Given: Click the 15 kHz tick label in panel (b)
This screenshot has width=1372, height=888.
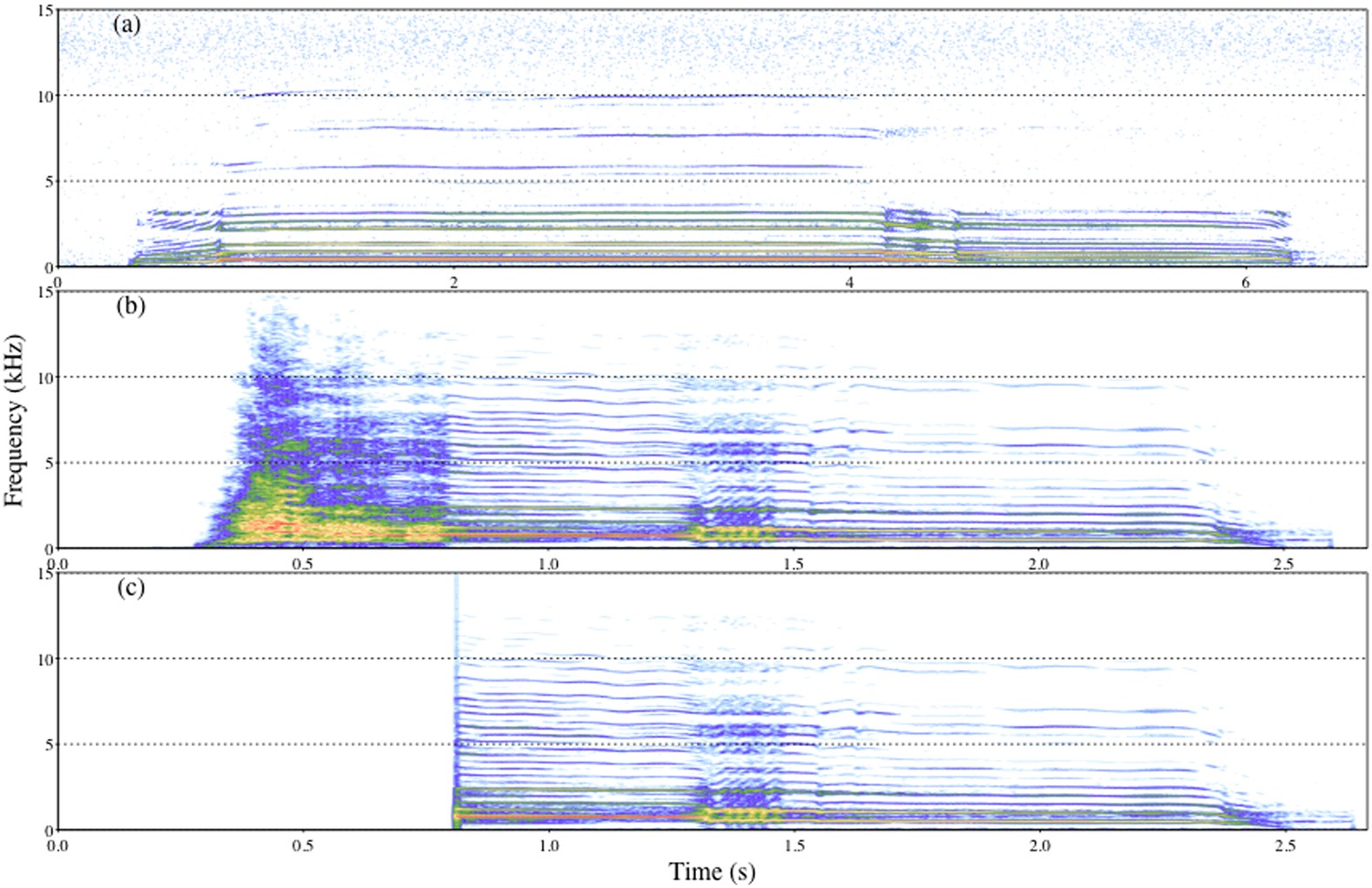Looking at the screenshot, I should [46, 292].
